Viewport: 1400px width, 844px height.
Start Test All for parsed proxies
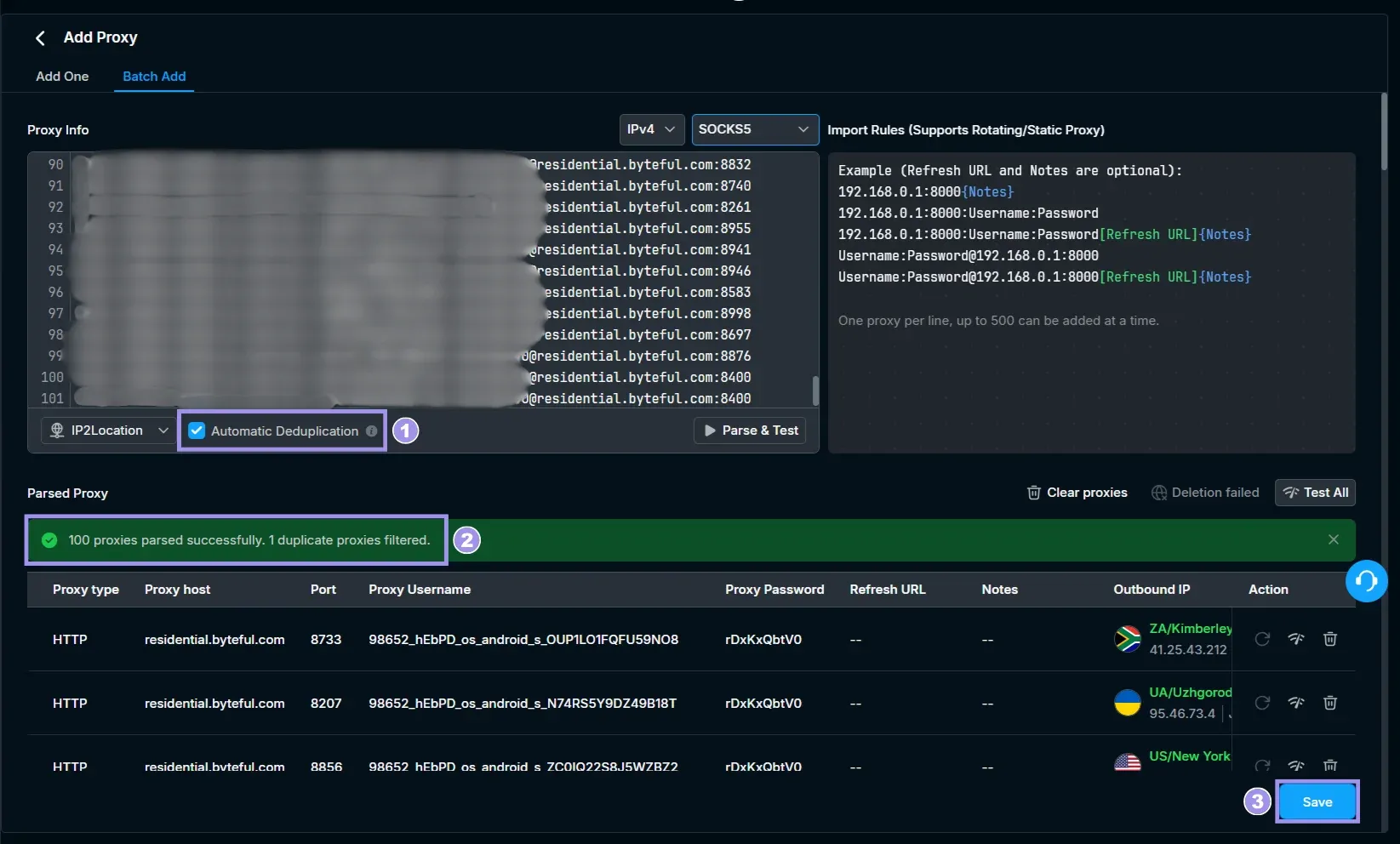tap(1315, 493)
